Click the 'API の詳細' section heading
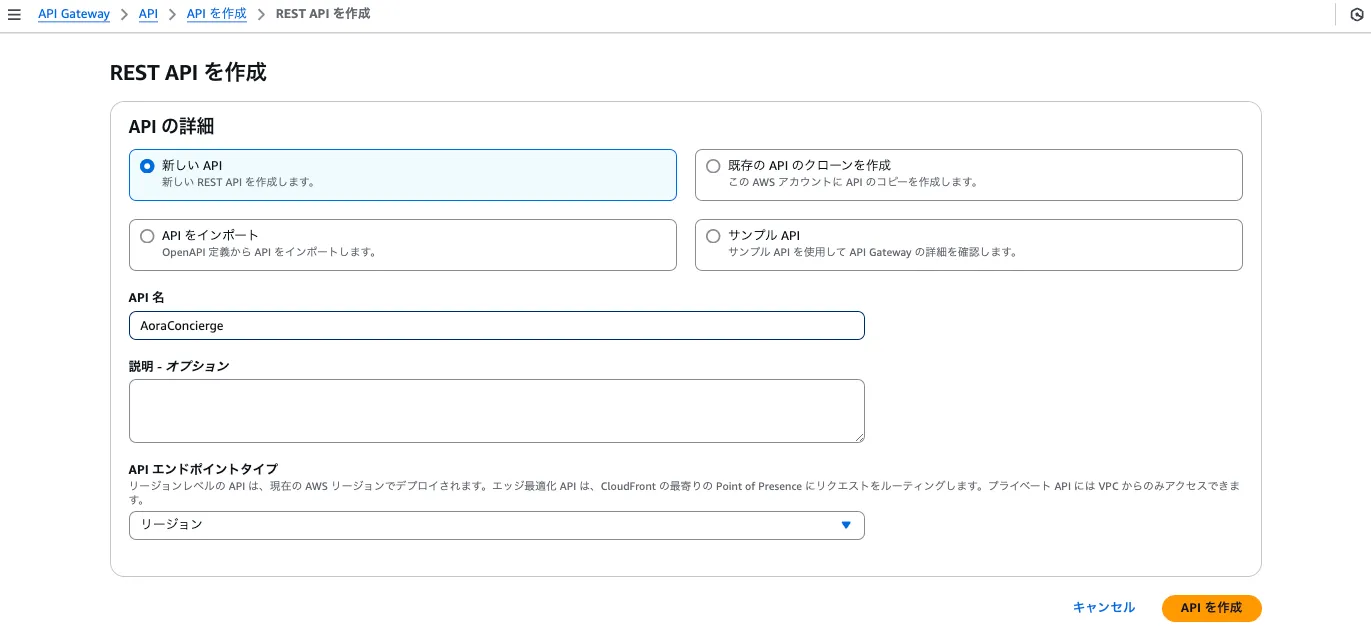The width and height of the screenshot is (1371, 630). click(x=172, y=127)
